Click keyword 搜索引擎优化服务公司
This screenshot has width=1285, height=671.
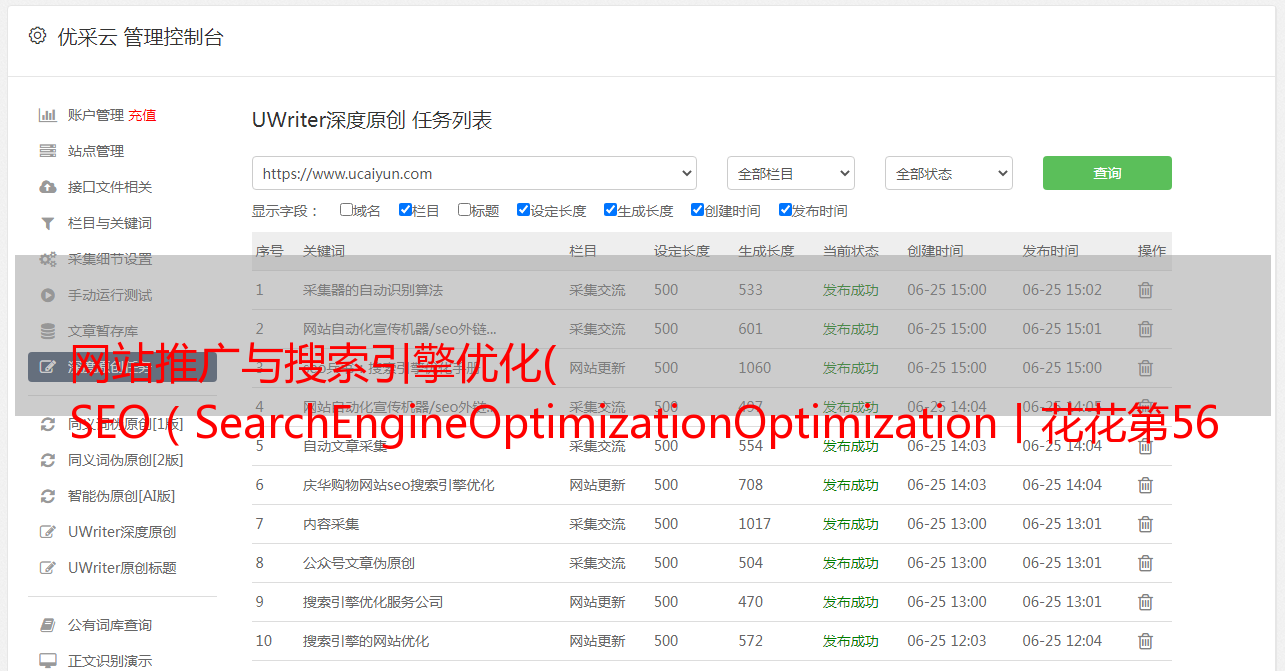click(x=373, y=602)
